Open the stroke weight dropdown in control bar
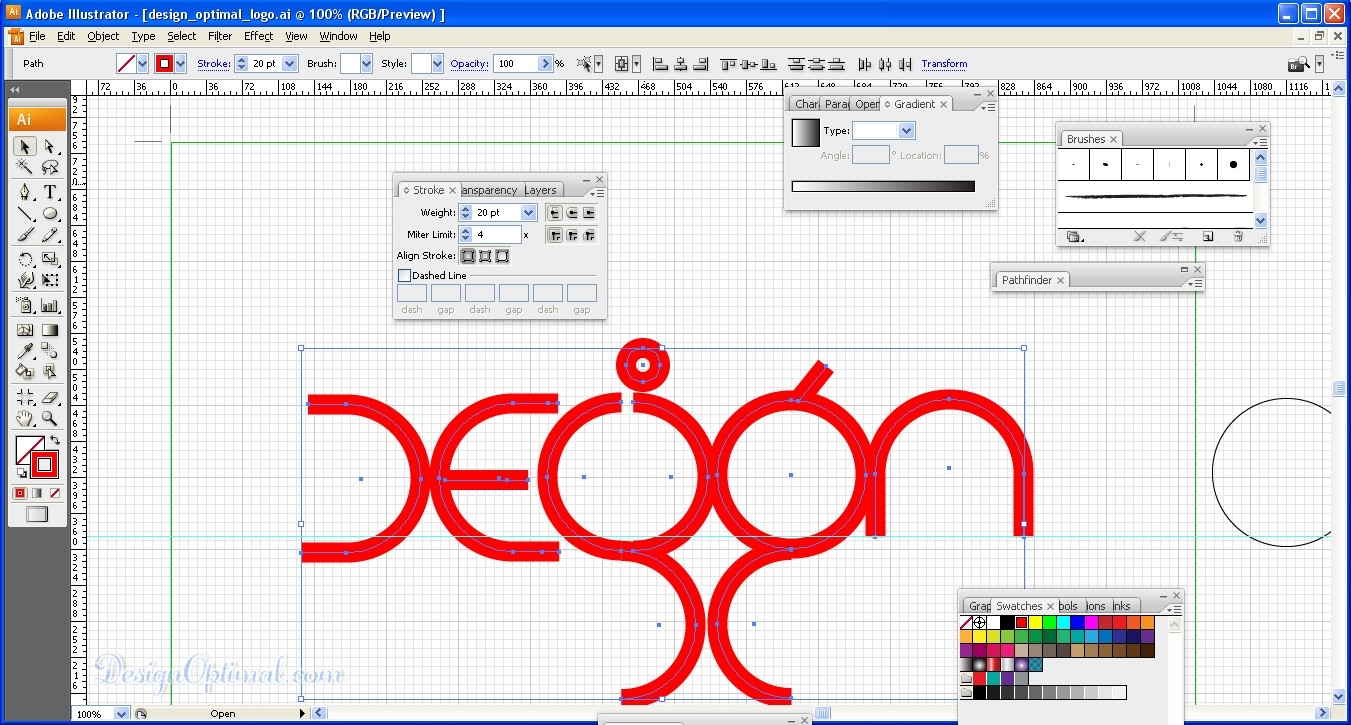This screenshot has width=1351, height=725. [x=290, y=63]
